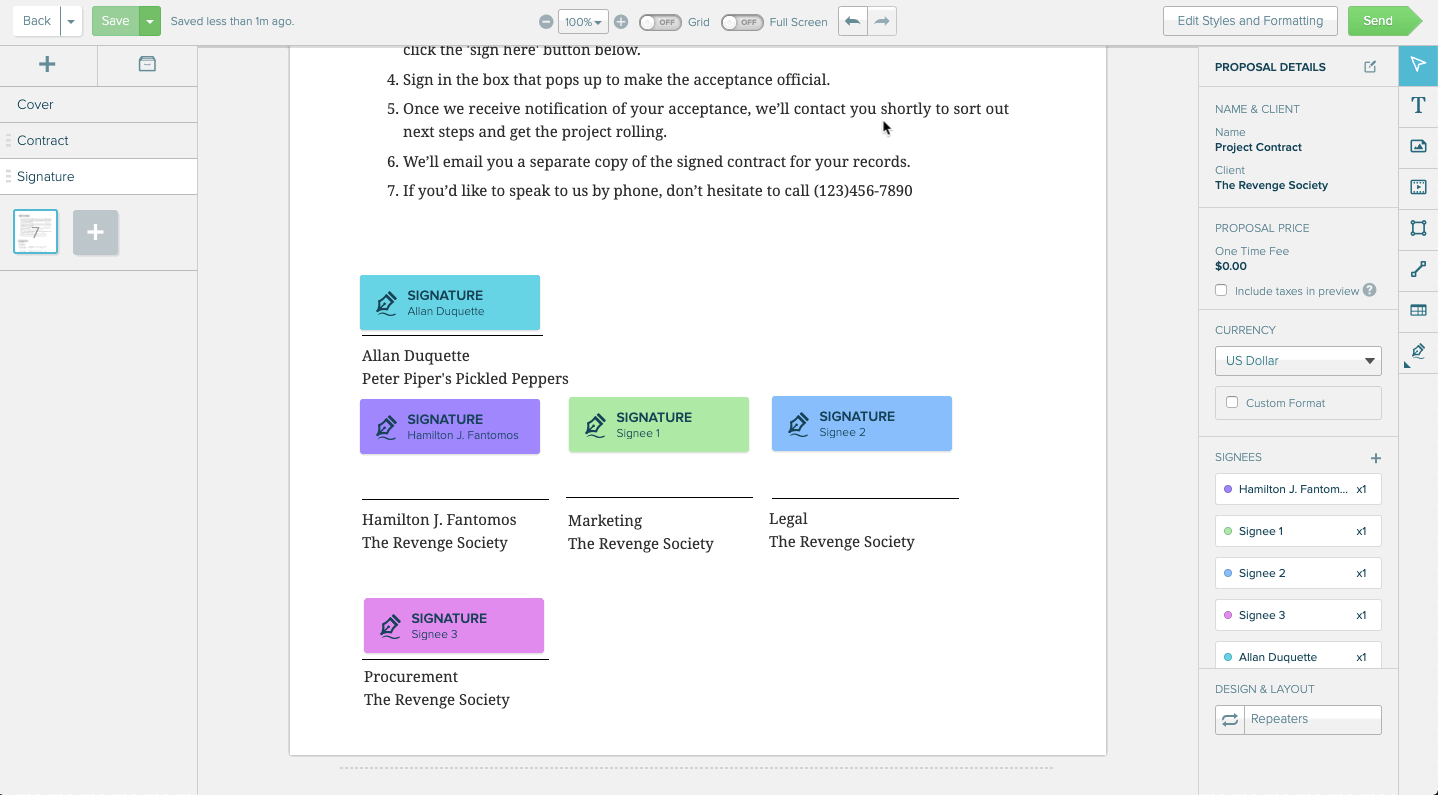Screen dimensions: 1438x795
Task: Open the Save options dropdown arrow
Action: [150, 21]
